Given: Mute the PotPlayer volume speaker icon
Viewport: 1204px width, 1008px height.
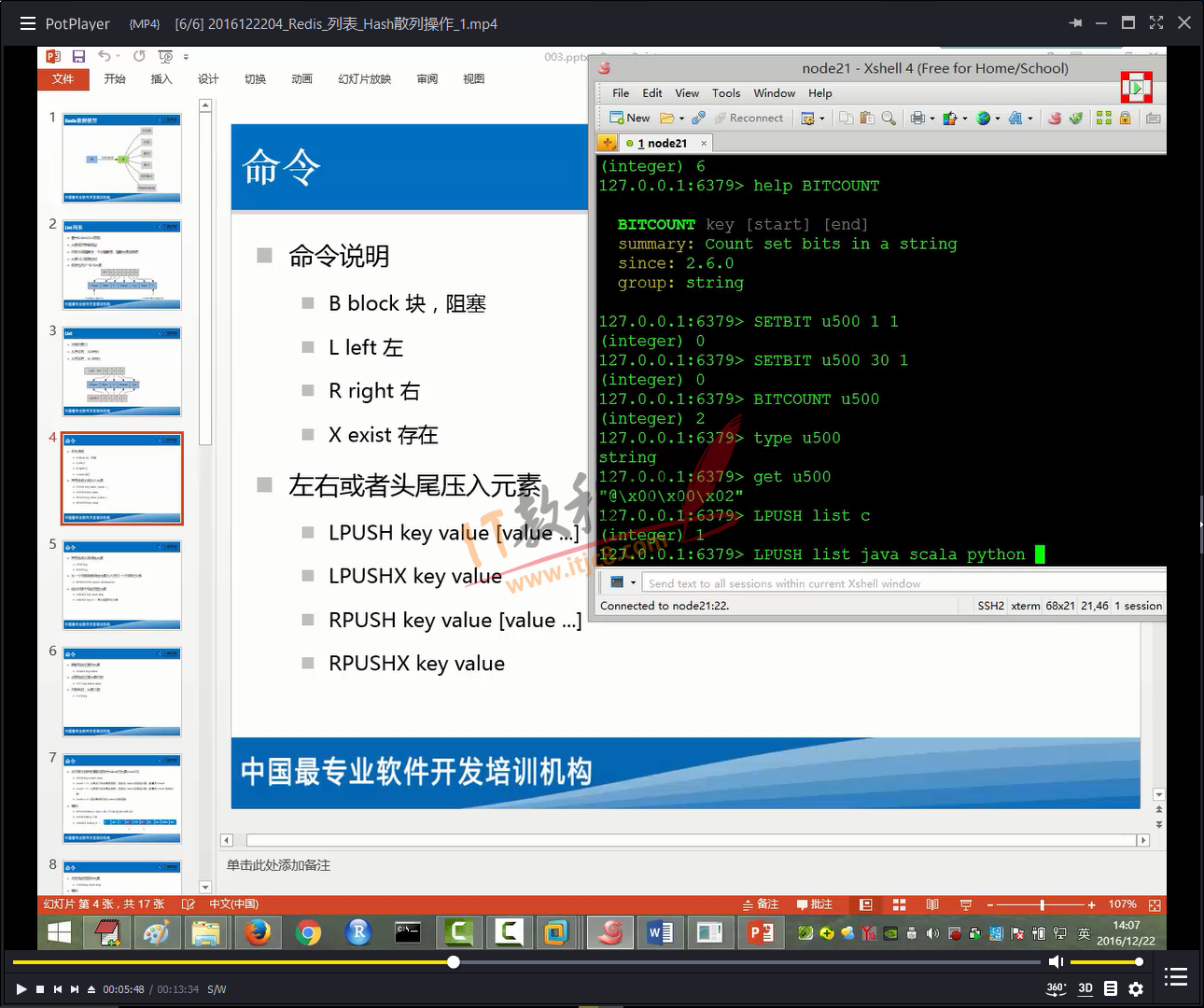Looking at the screenshot, I should (1056, 961).
